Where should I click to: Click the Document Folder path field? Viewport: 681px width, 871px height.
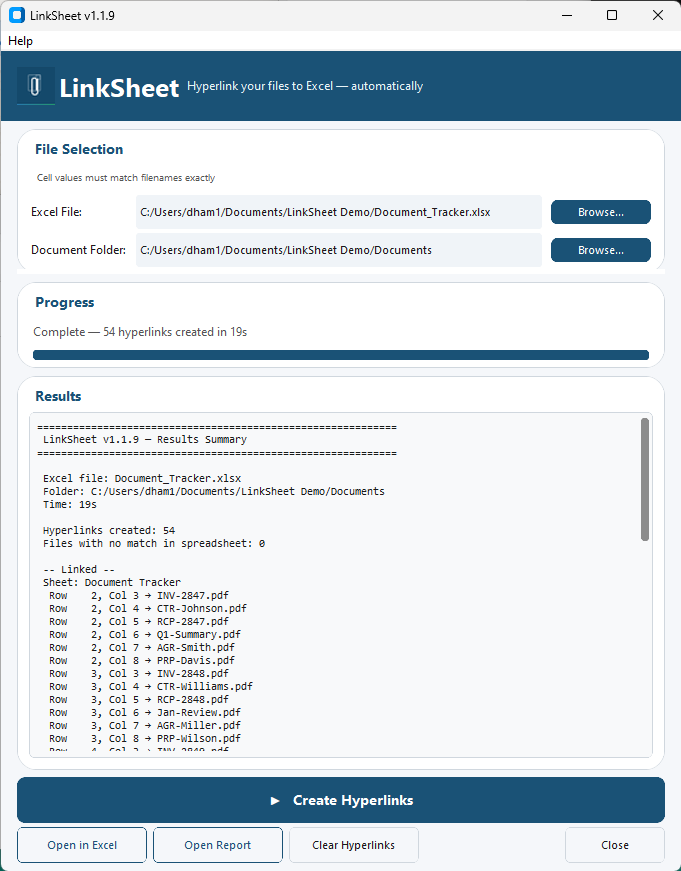[339, 250]
